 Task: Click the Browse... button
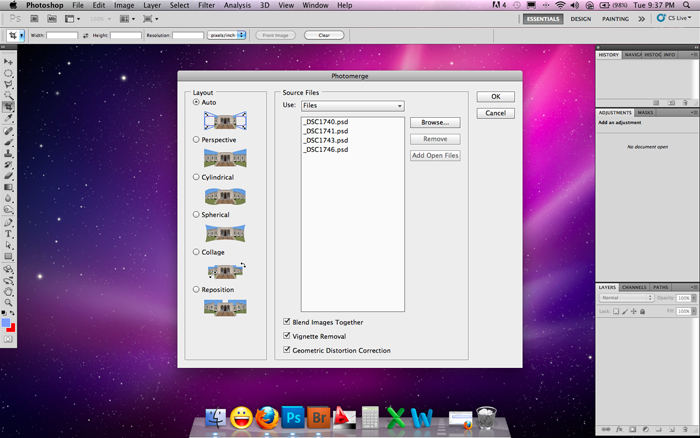pyautogui.click(x=434, y=122)
